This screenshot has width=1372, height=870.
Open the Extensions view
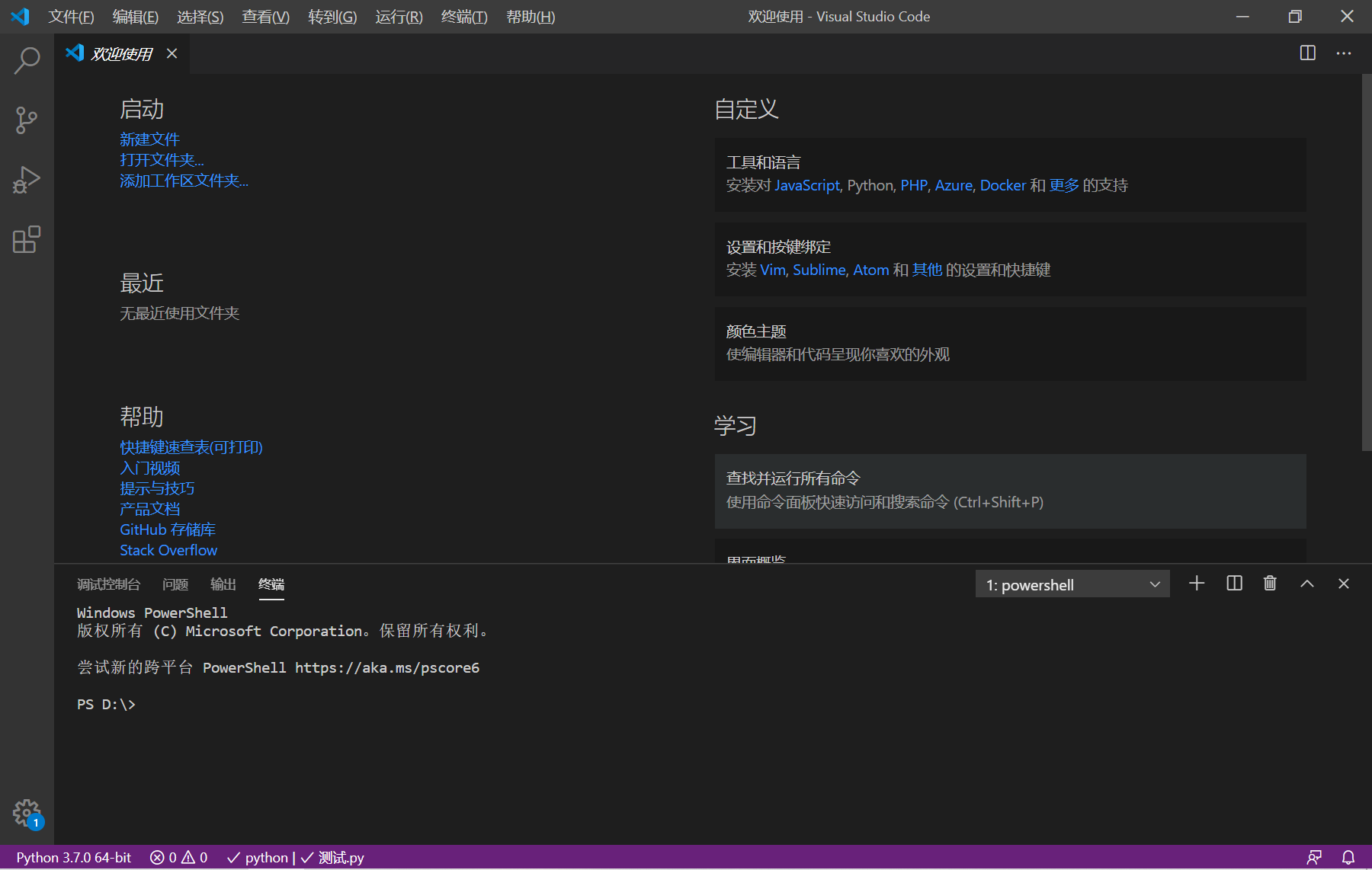click(x=27, y=240)
